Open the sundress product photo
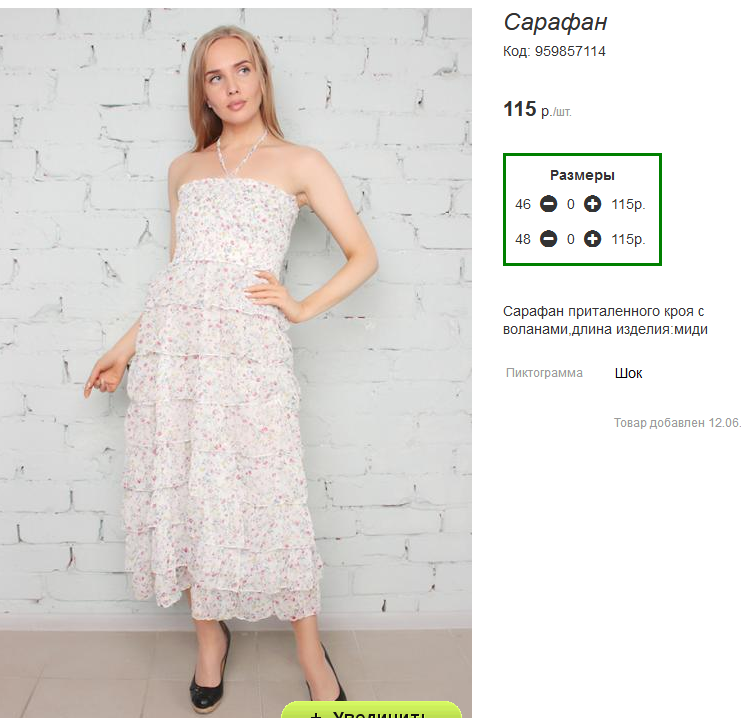Screen dimensions: 741x718 [236, 360]
